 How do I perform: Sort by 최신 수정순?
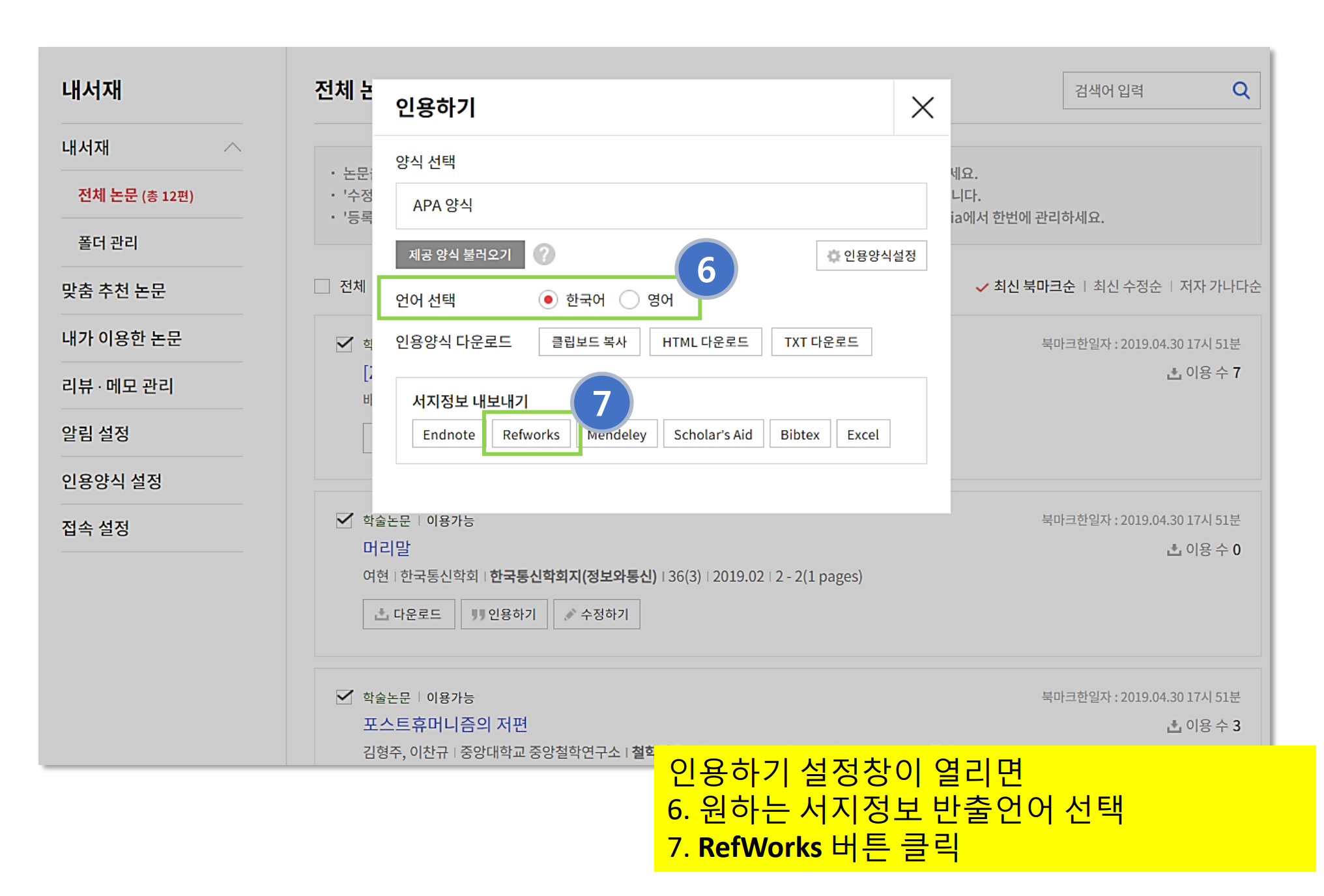point(1127,286)
